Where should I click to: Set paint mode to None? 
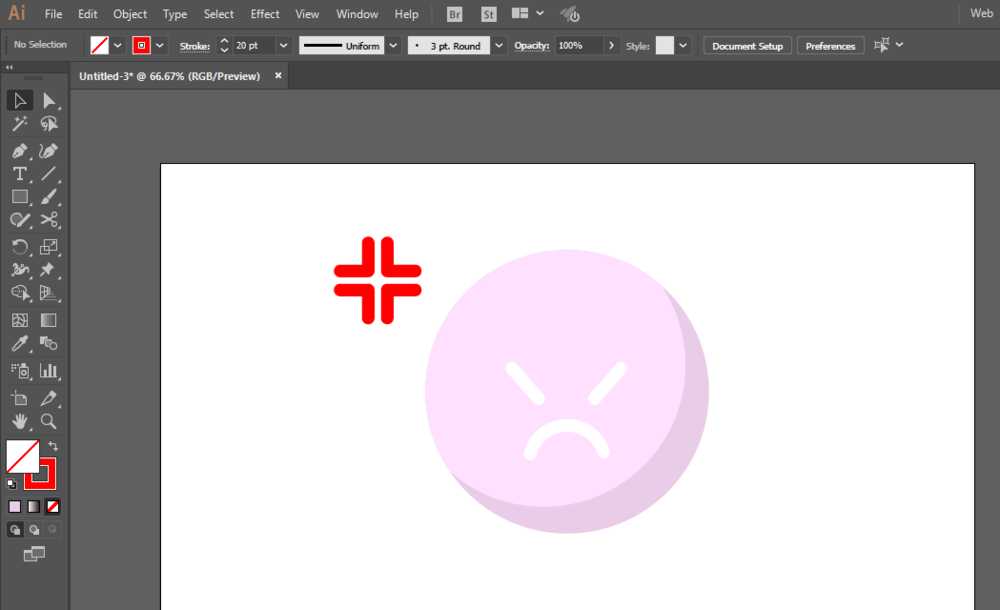(53, 507)
